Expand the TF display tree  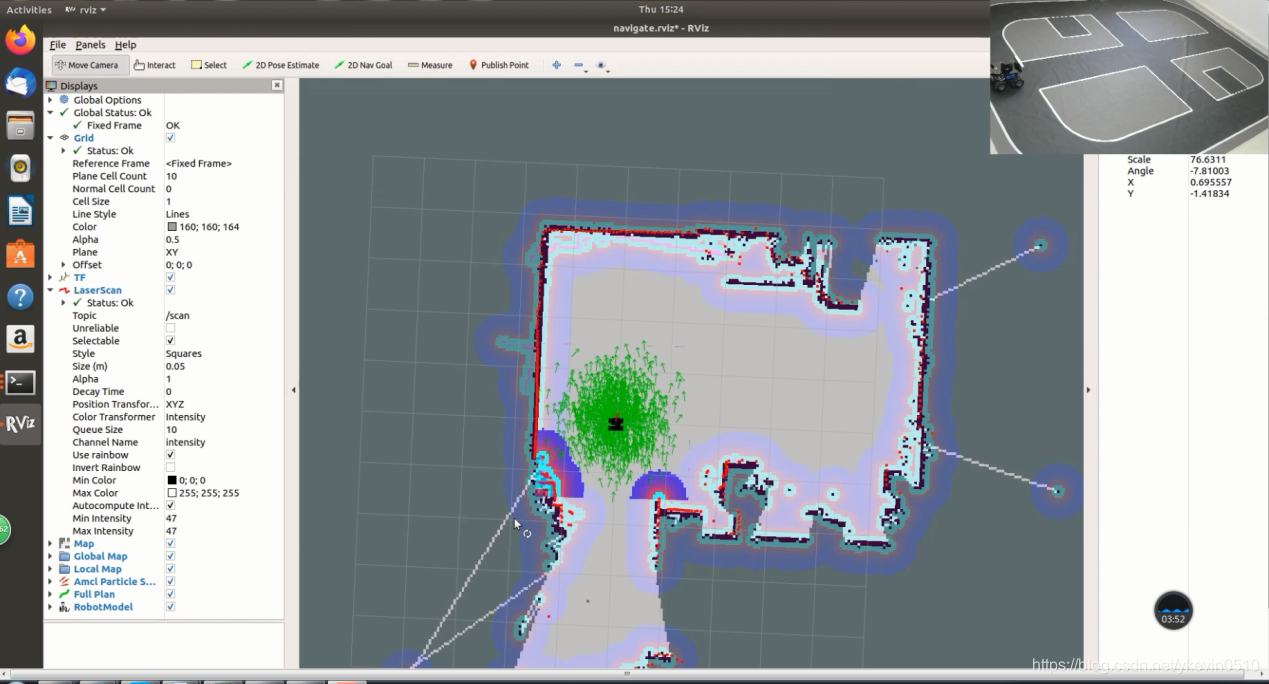(51, 277)
